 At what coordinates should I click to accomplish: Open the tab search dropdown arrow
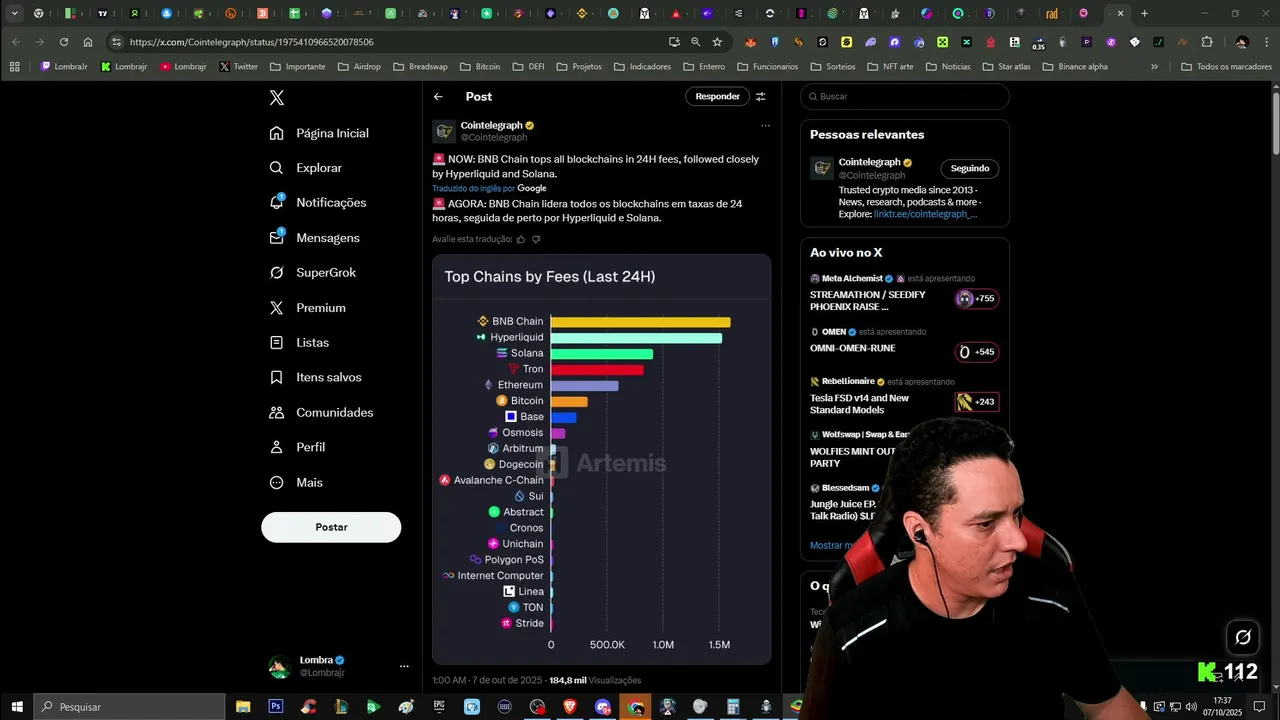tap(14, 14)
